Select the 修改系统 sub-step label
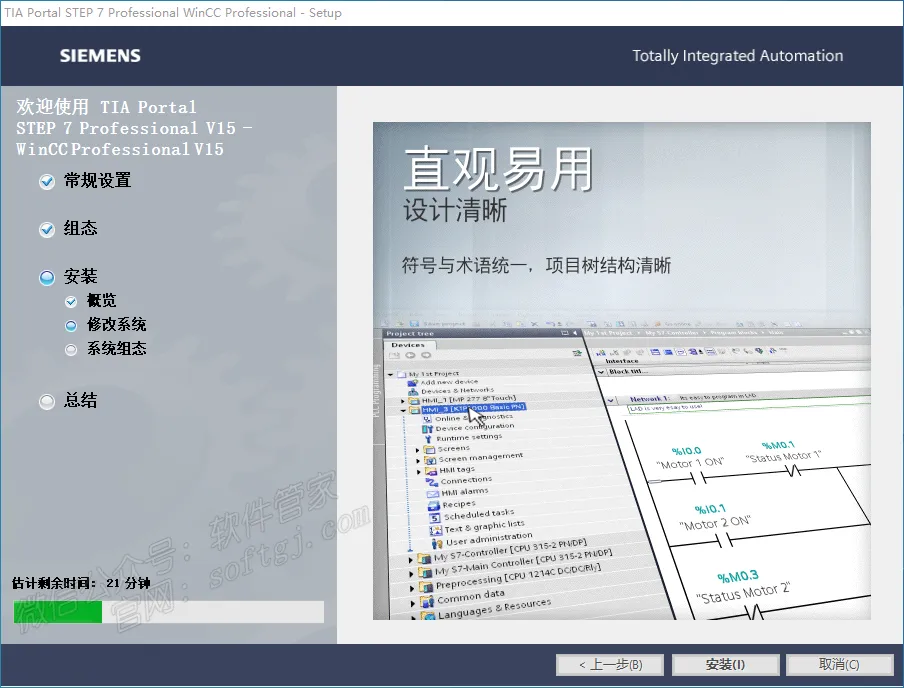This screenshot has height=688, width=904. point(116,325)
